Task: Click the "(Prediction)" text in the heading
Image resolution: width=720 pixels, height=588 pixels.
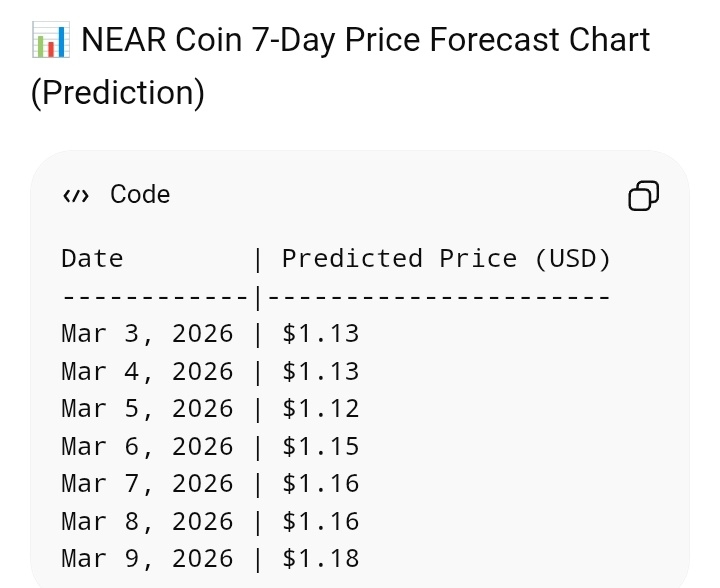Action: tap(118, 92)
